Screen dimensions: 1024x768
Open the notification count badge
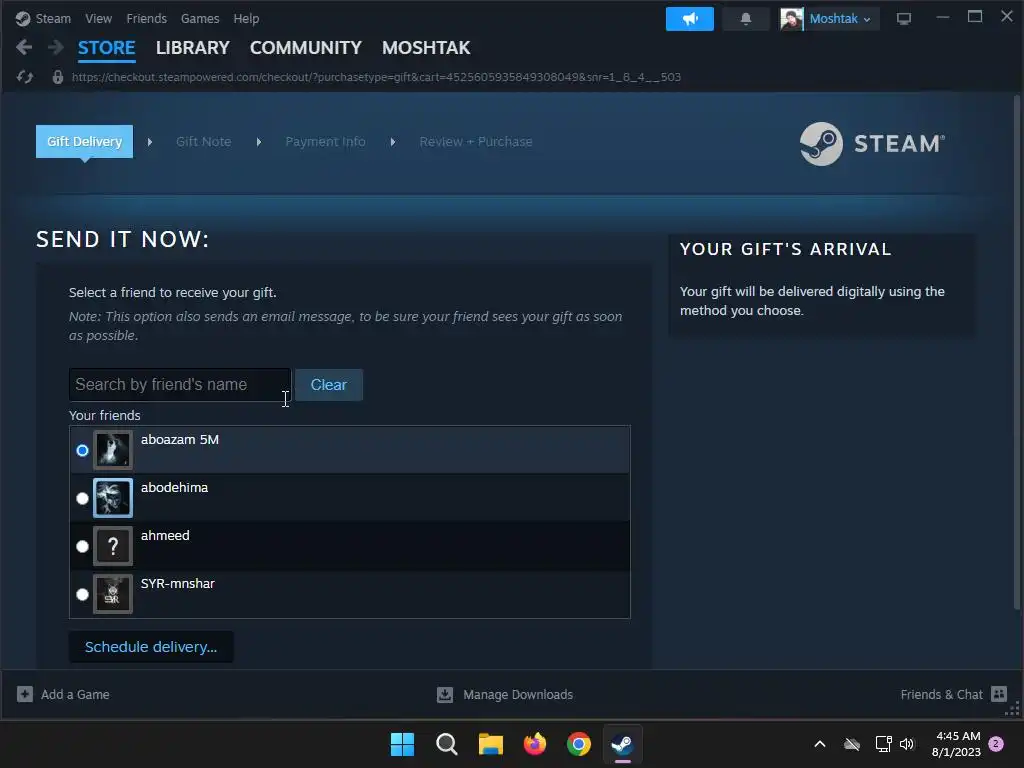click(996, 744)
